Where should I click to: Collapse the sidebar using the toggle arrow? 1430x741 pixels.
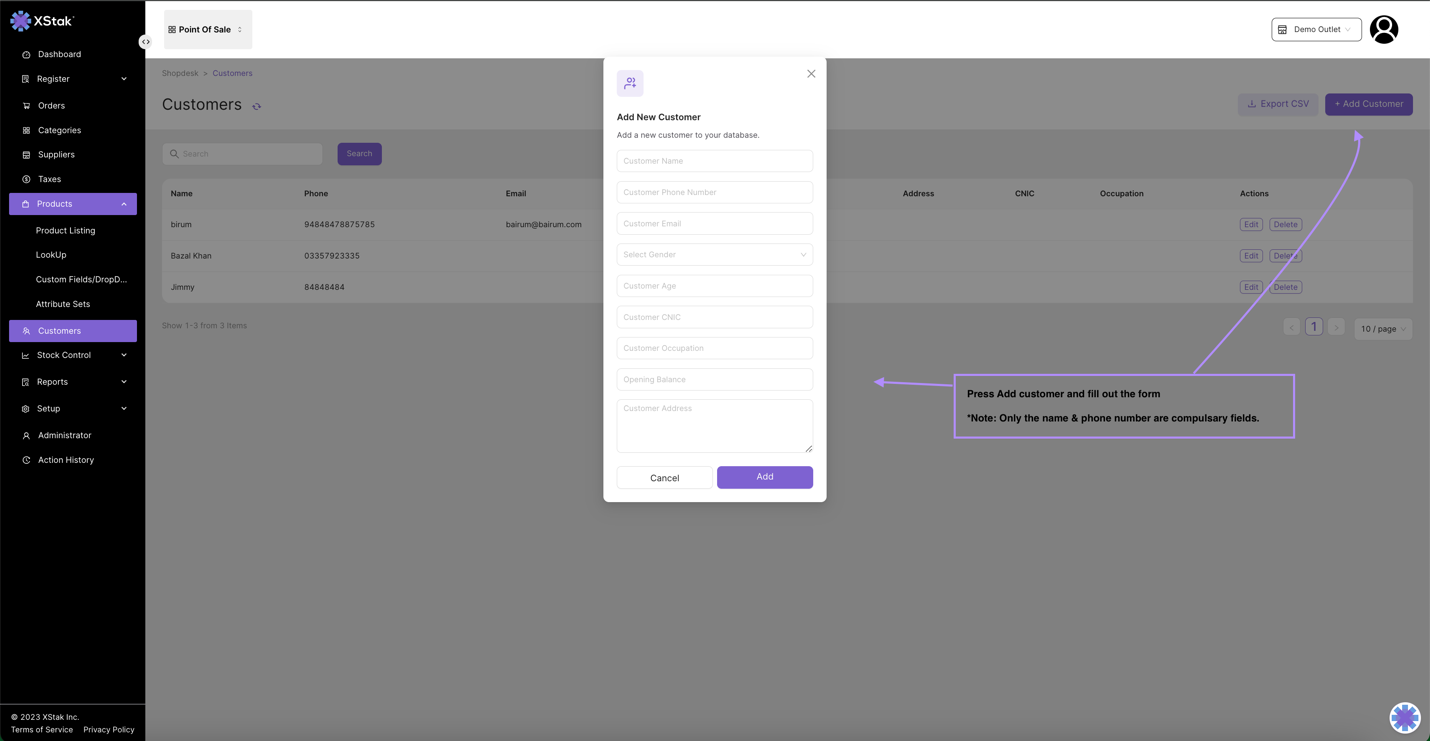[x=145, y=42]
